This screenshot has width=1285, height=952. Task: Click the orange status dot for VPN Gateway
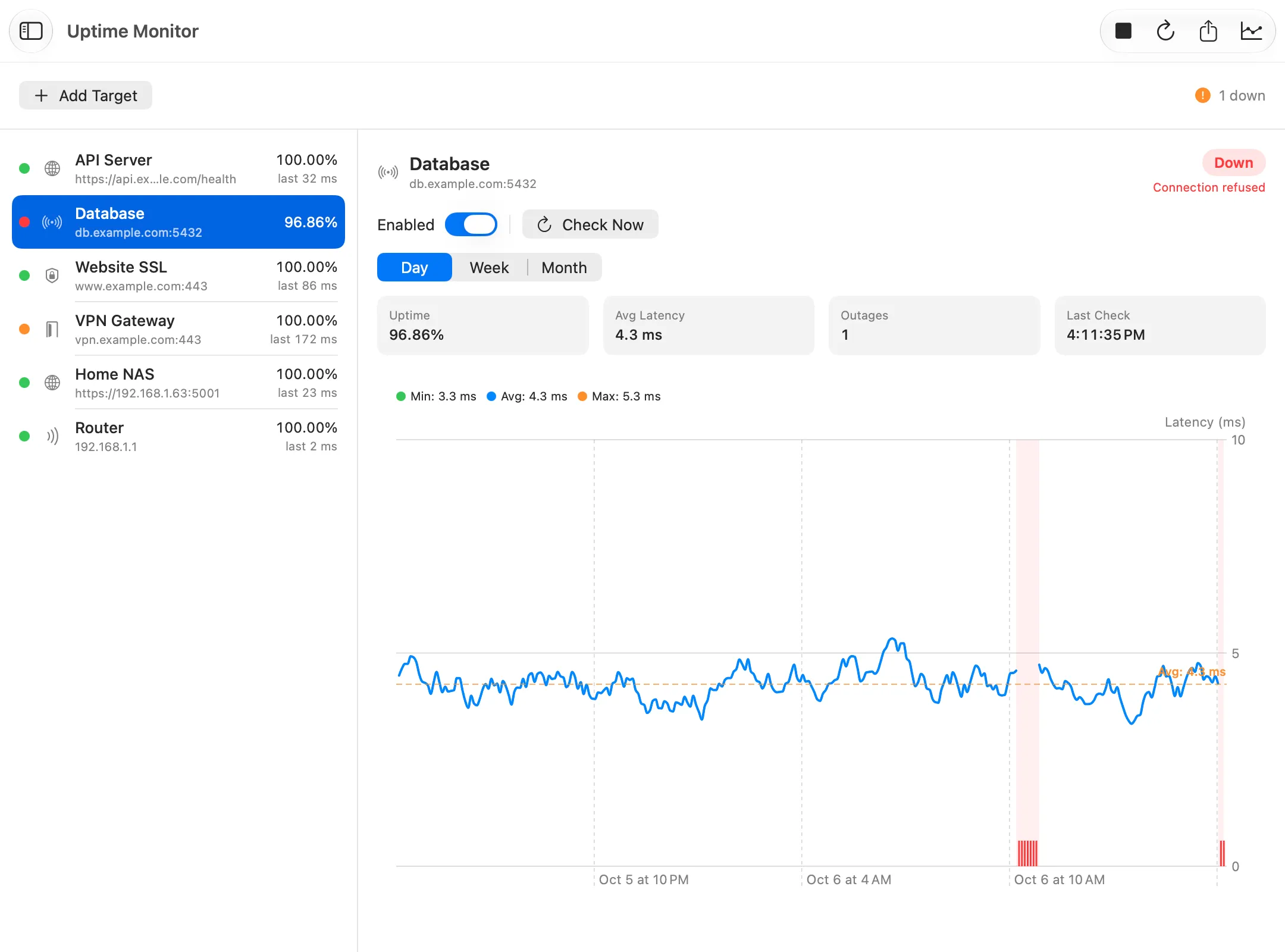pyautogui.click(x=24, y=329)
